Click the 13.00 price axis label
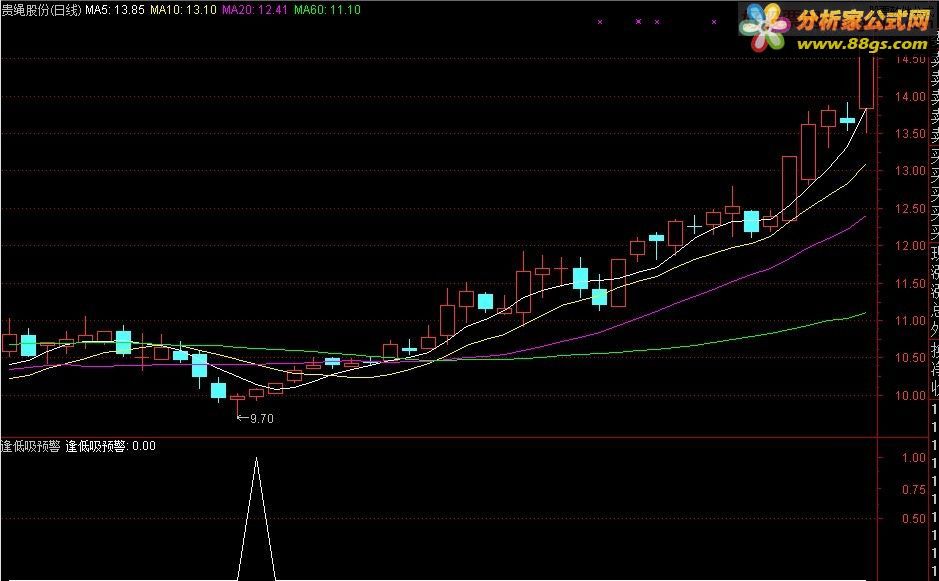 [x=910, y=171]
